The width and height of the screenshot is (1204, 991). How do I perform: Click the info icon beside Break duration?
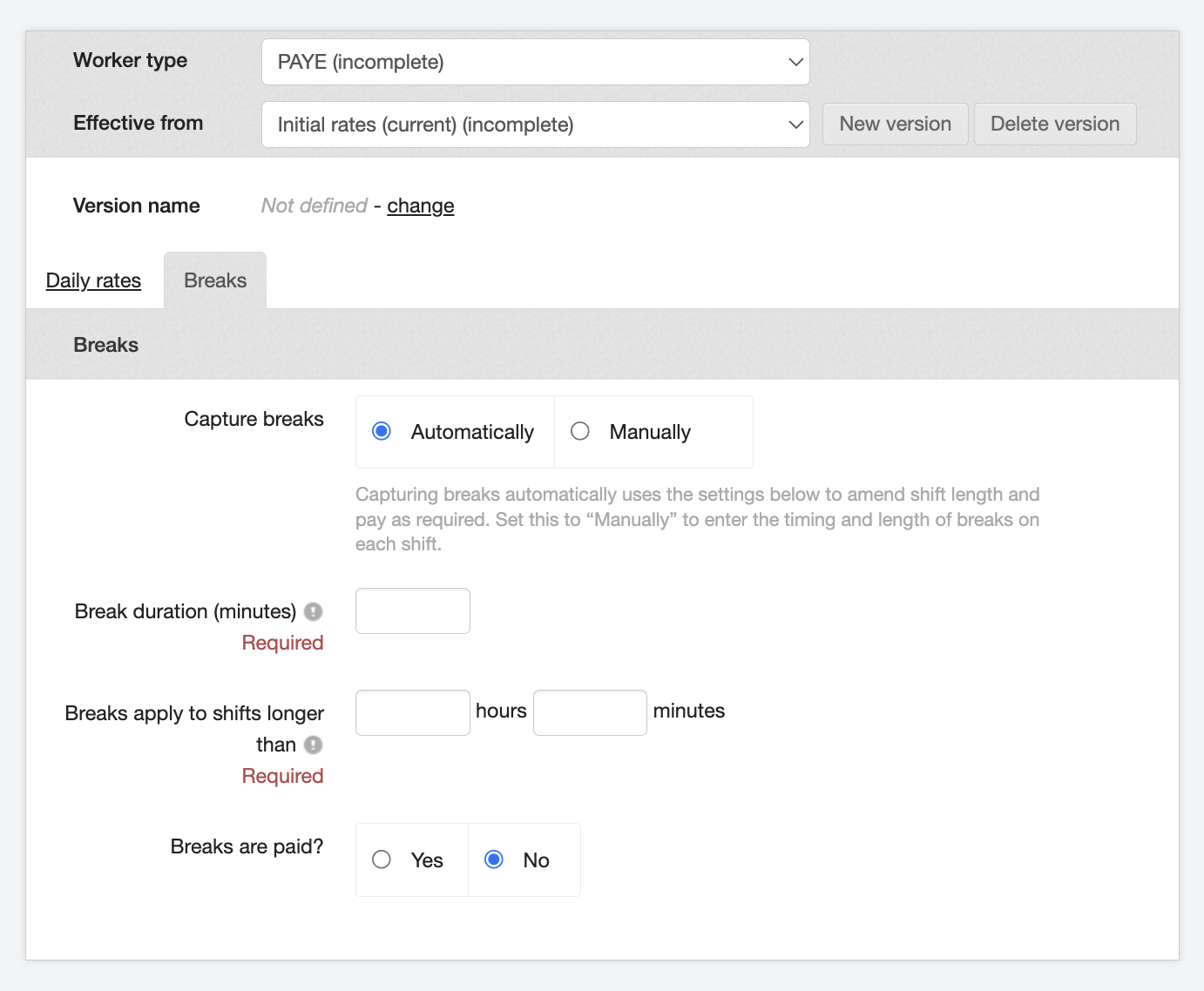[x=314, y=612]
